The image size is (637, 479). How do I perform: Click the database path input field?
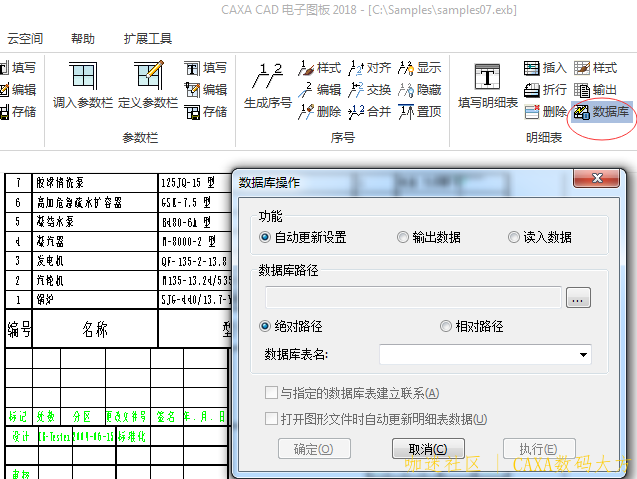pyautogui.click(x=414, y=298)
